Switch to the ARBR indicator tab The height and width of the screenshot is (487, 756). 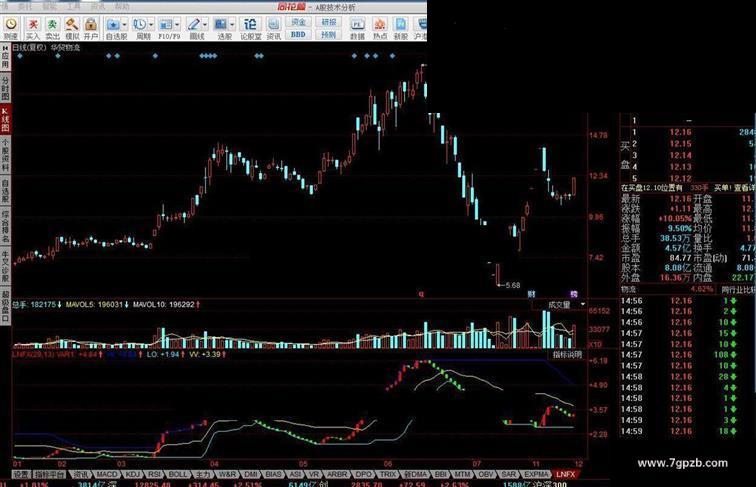pos(337,474)
